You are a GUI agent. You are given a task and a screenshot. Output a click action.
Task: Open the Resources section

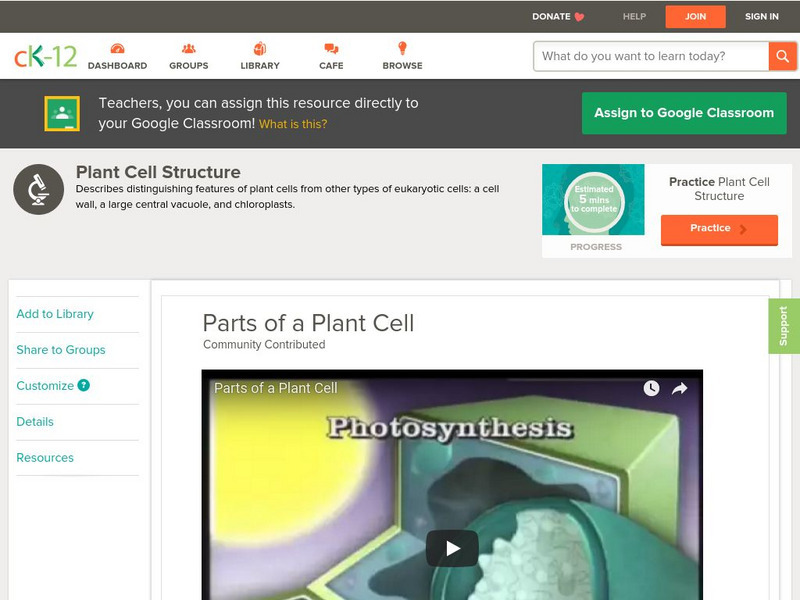click(45, 458)
